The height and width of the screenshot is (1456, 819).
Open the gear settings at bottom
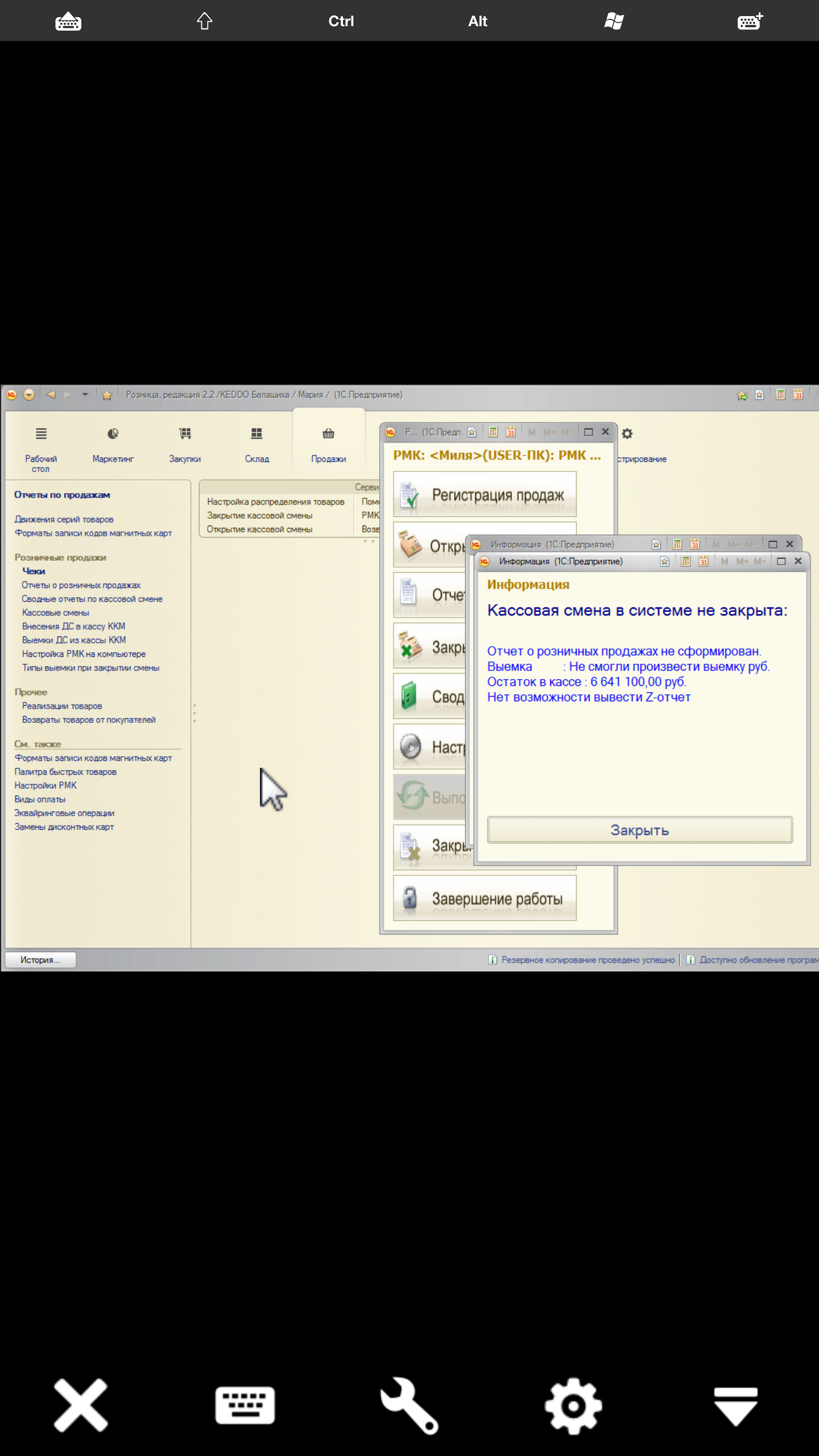573,1405
